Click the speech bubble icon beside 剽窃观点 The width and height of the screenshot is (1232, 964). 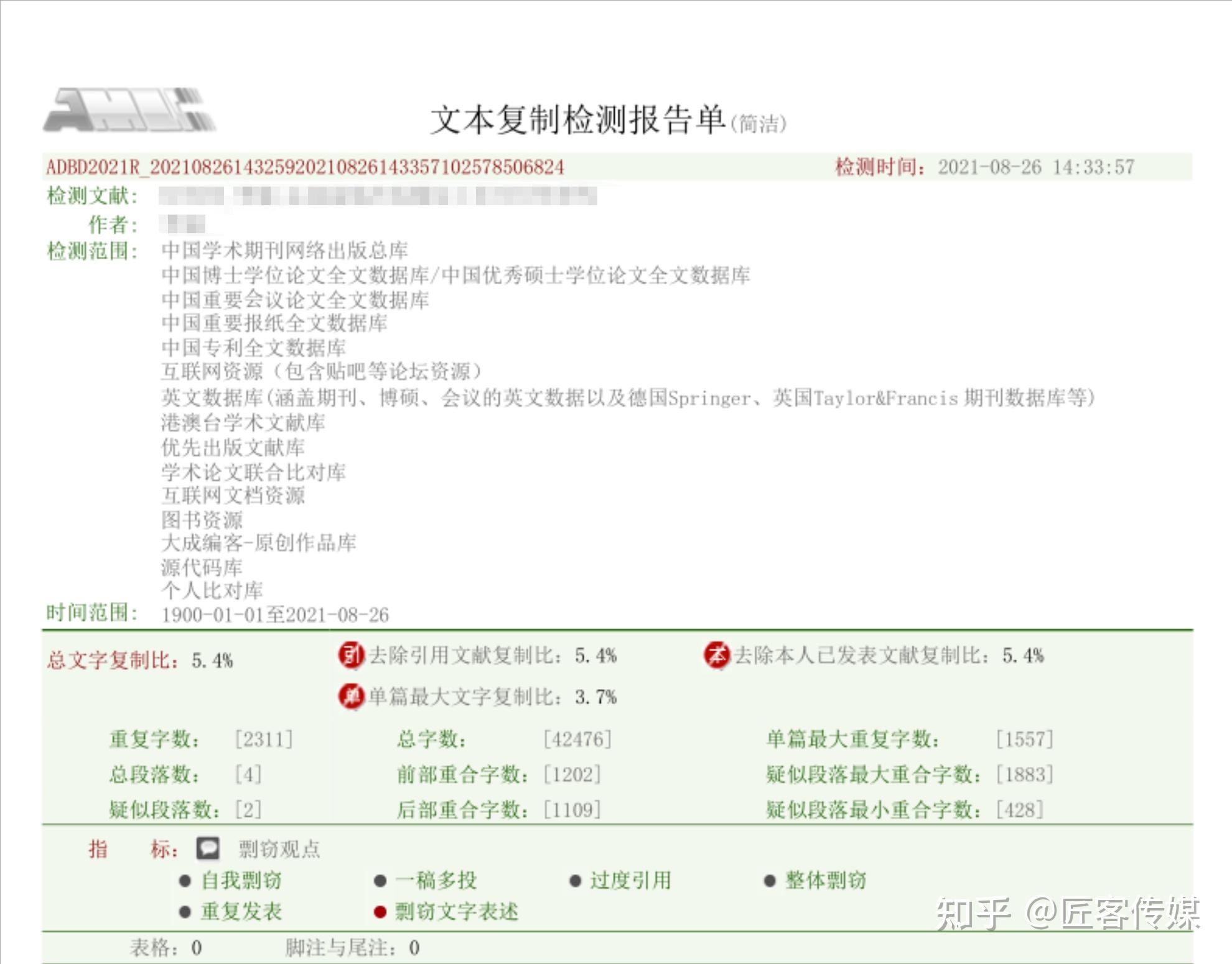click(208, 848)
